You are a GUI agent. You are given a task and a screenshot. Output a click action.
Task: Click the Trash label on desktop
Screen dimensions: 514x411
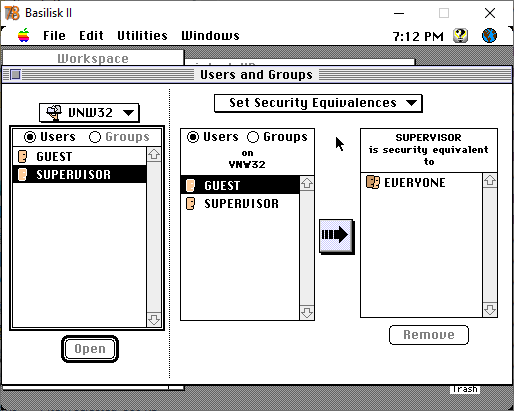pos(465,389)
